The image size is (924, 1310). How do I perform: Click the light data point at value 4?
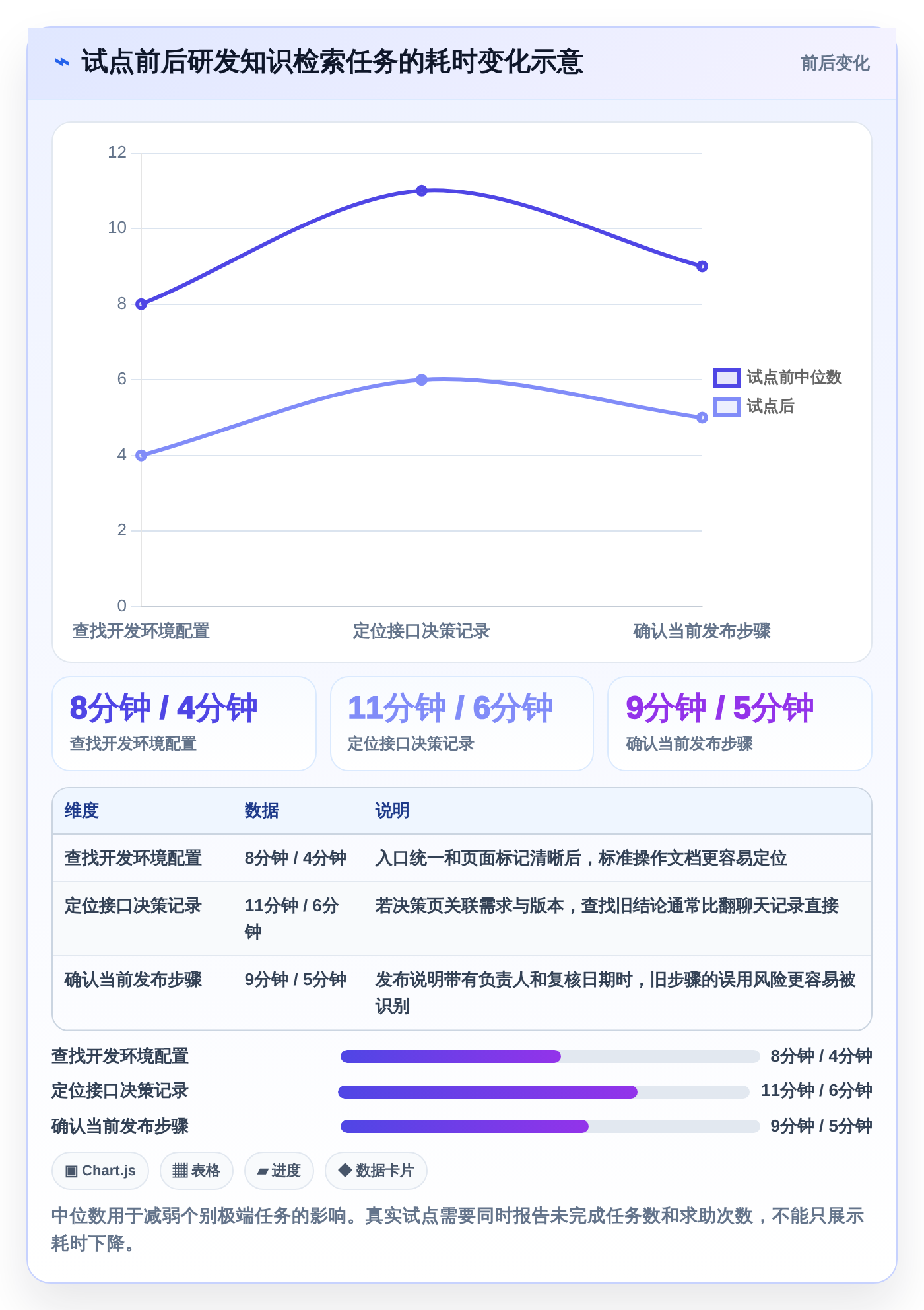141,456
